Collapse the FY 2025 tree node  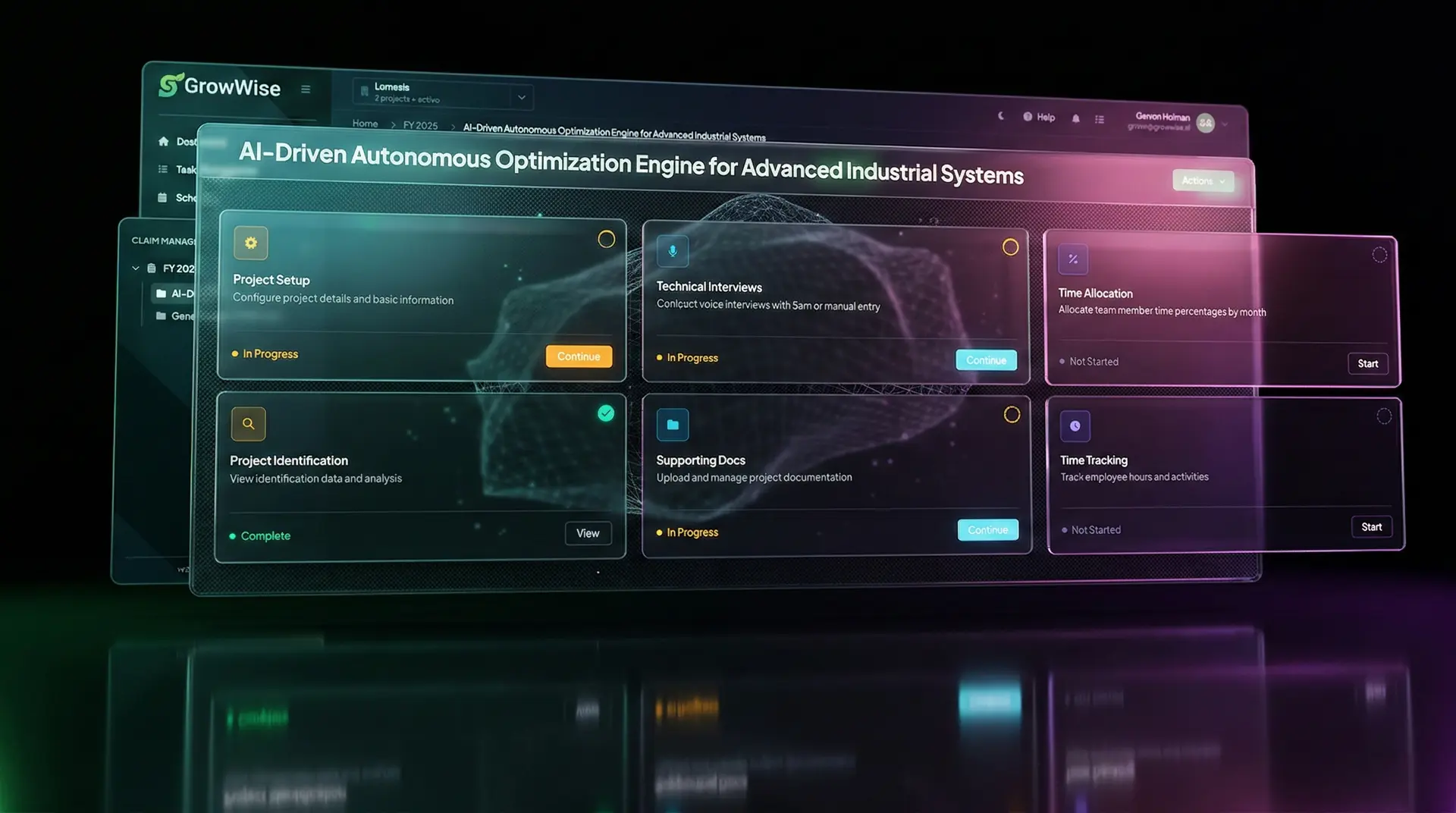pos(136,268)
